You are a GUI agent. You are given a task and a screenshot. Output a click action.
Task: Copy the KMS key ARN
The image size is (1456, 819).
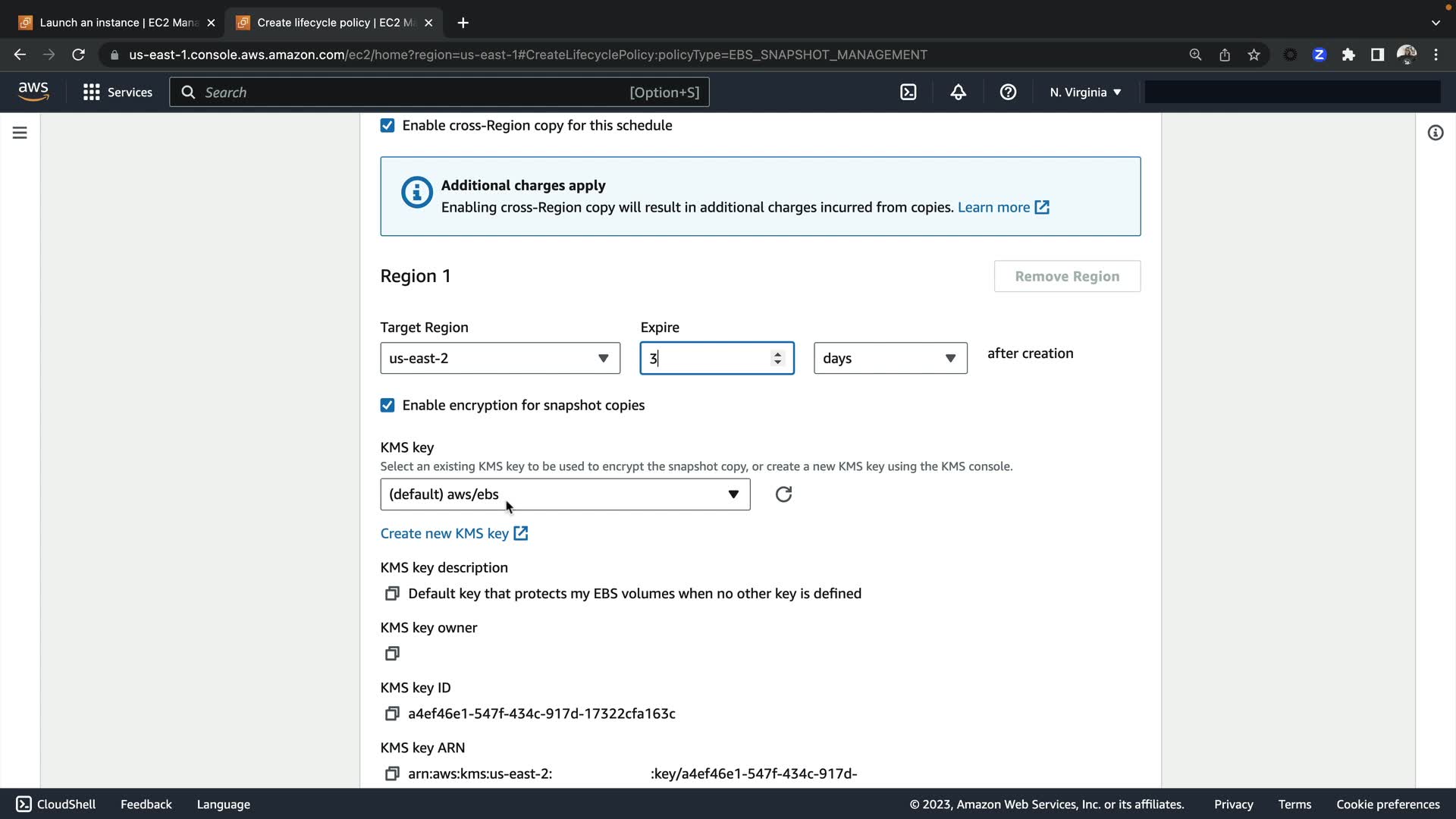pos(392,773)
